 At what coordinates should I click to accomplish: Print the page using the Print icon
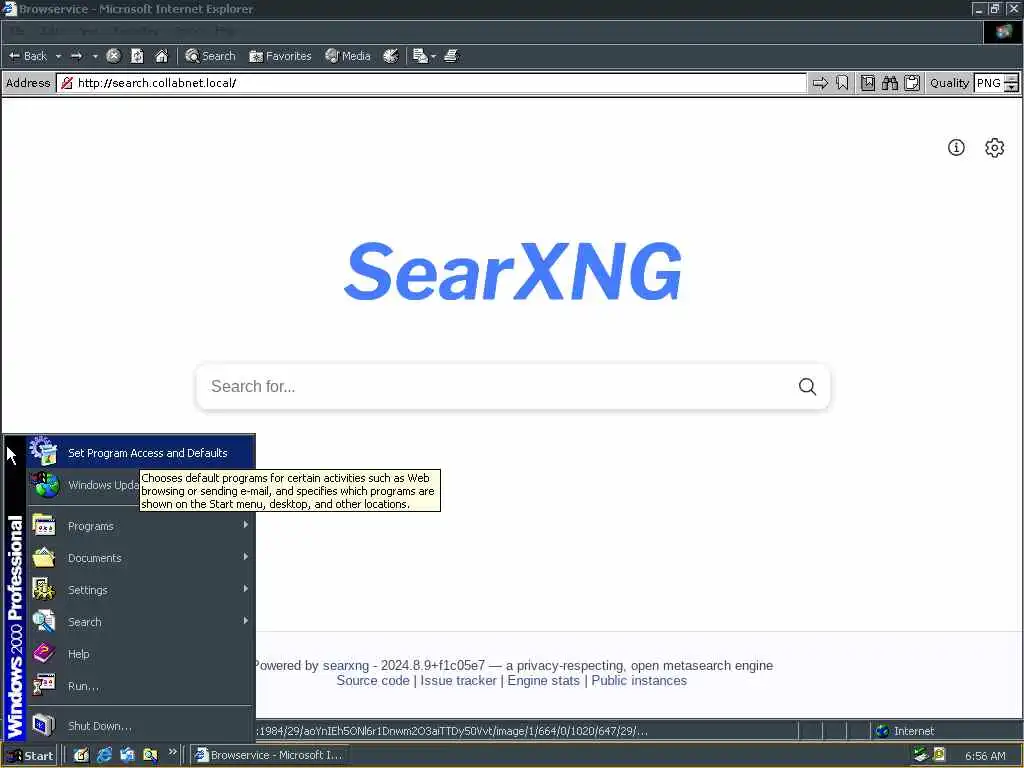[x=451, y=56]
